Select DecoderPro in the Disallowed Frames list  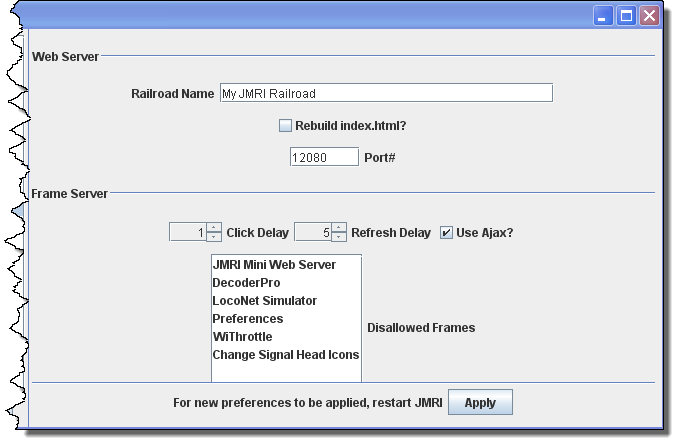coord(246,283)
